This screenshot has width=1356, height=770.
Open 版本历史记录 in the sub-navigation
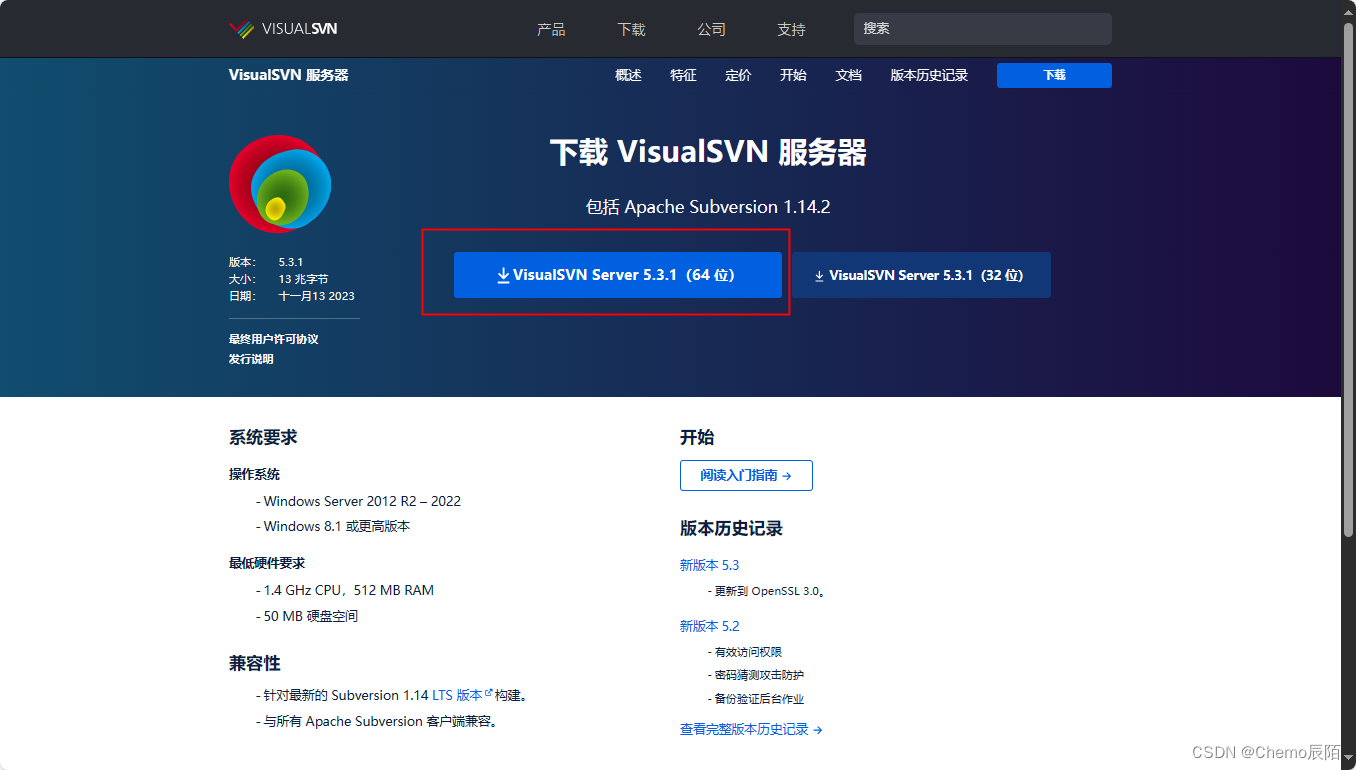(x=929, y=75)
